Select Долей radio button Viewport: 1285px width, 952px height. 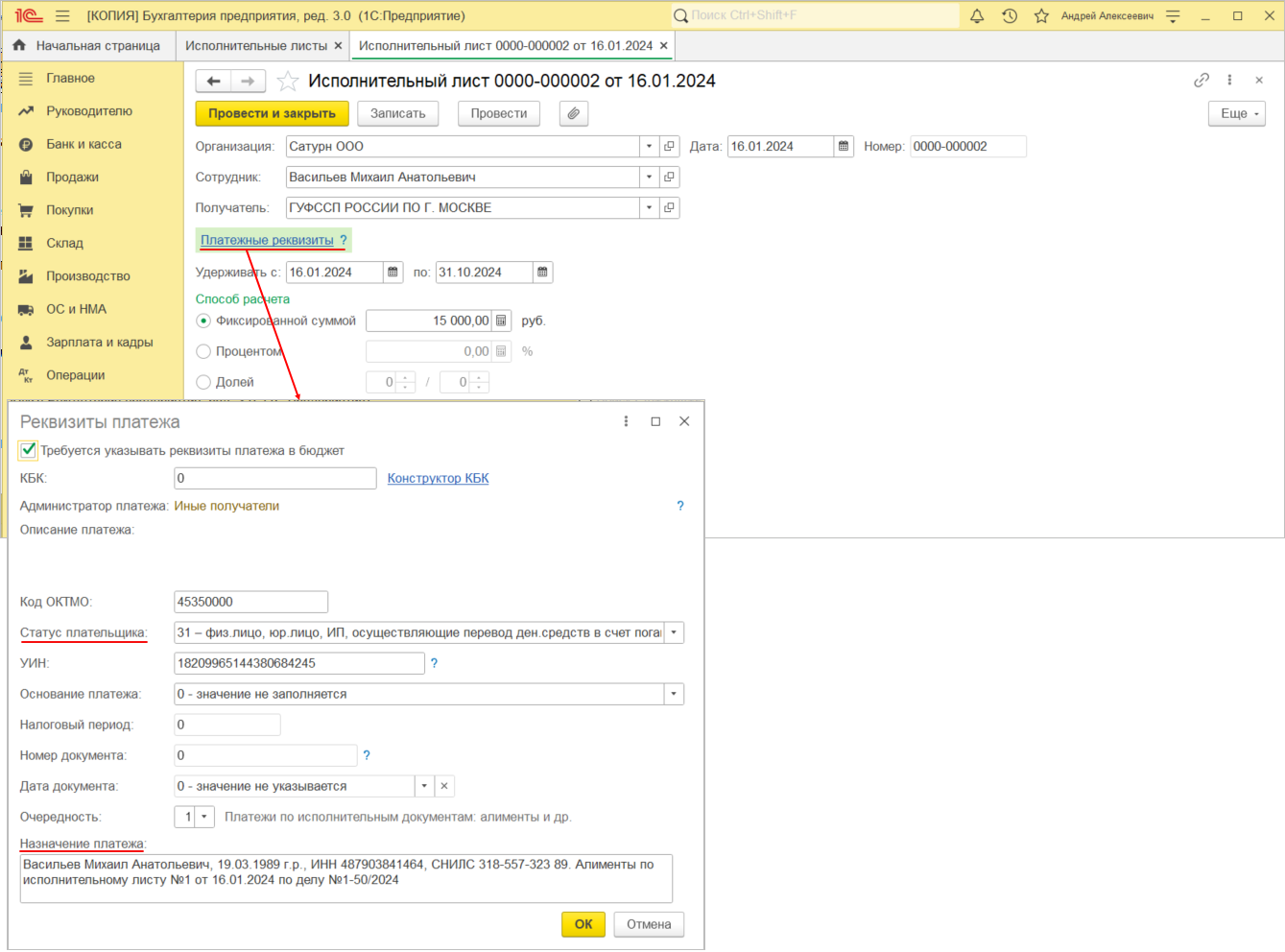click(203, 382)
